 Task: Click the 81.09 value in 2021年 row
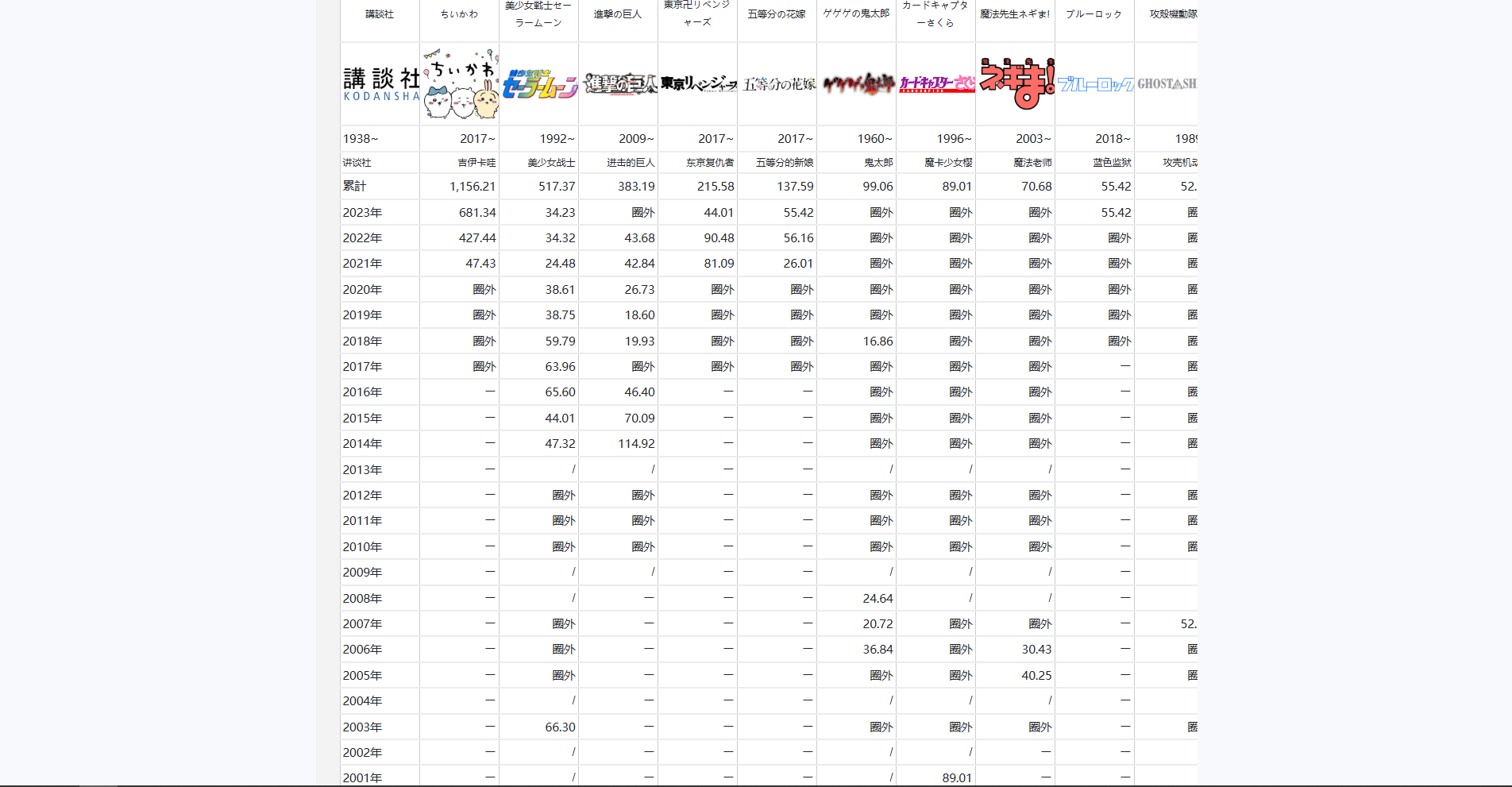pyautogui.click(x=719, y=264)
